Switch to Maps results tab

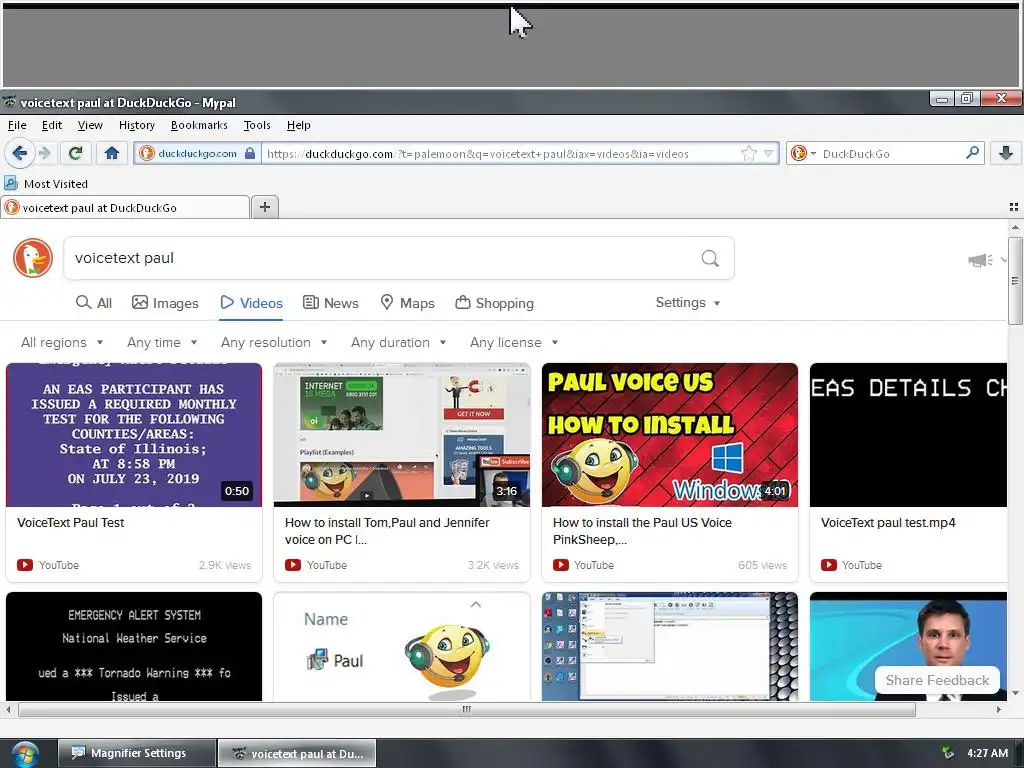coord(408,303)
